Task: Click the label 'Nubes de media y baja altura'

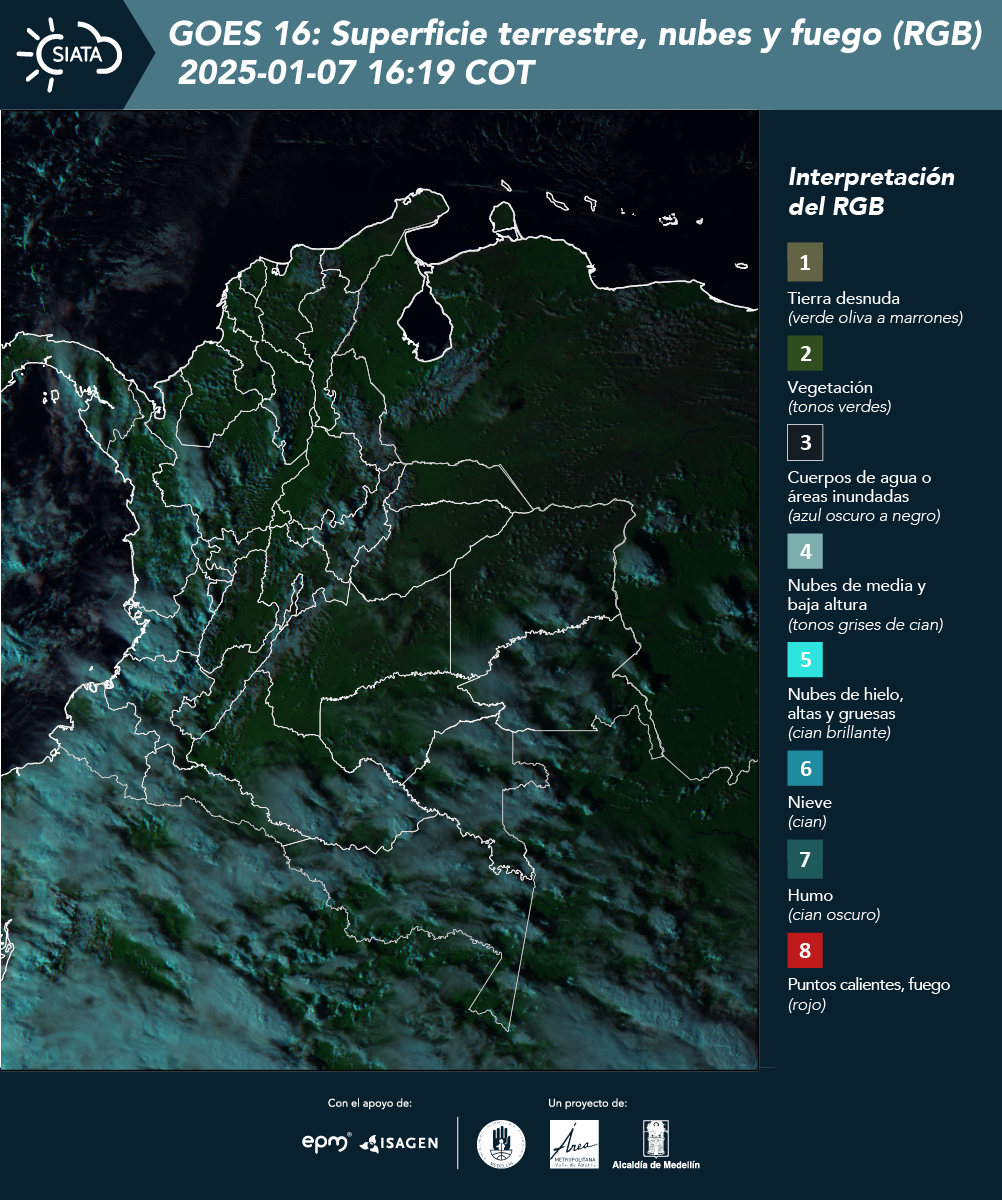Action: pos(857,595)
